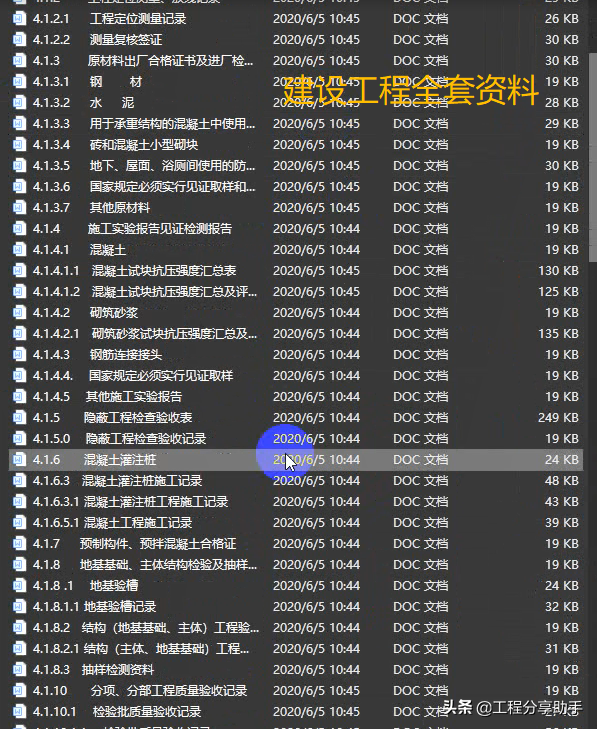Click the document icon for file 4.1.2.2

tap(19, 40)
